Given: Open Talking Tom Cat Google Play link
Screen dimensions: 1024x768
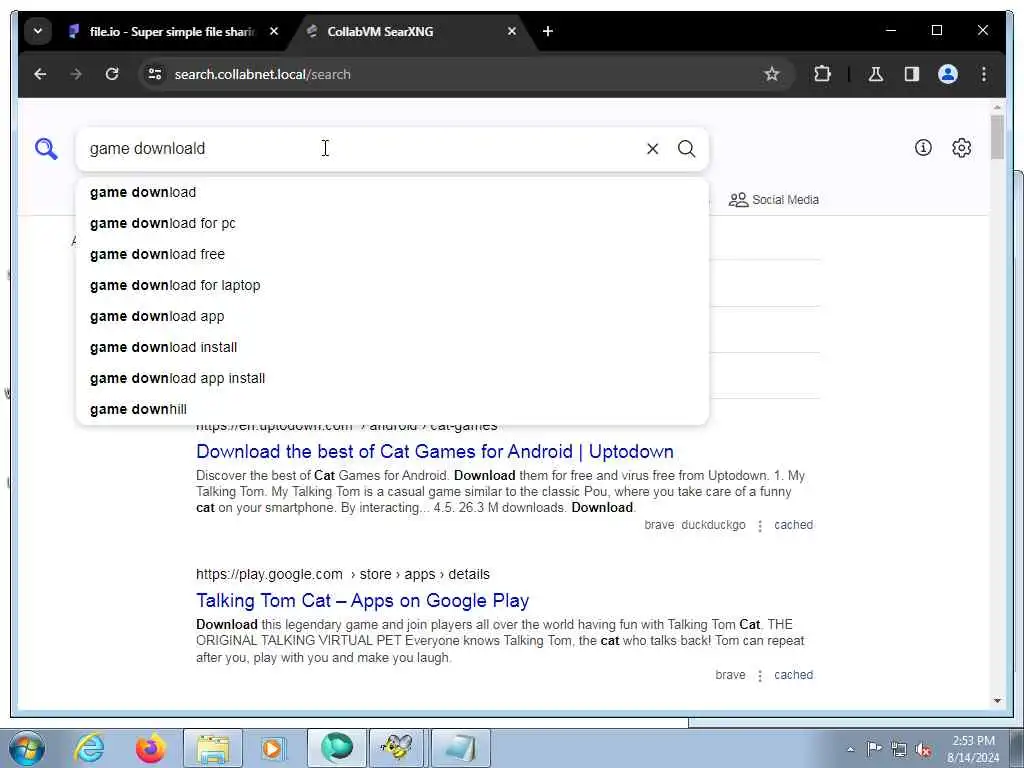Looking at the screenshot, I should click(x=362, y=601).
